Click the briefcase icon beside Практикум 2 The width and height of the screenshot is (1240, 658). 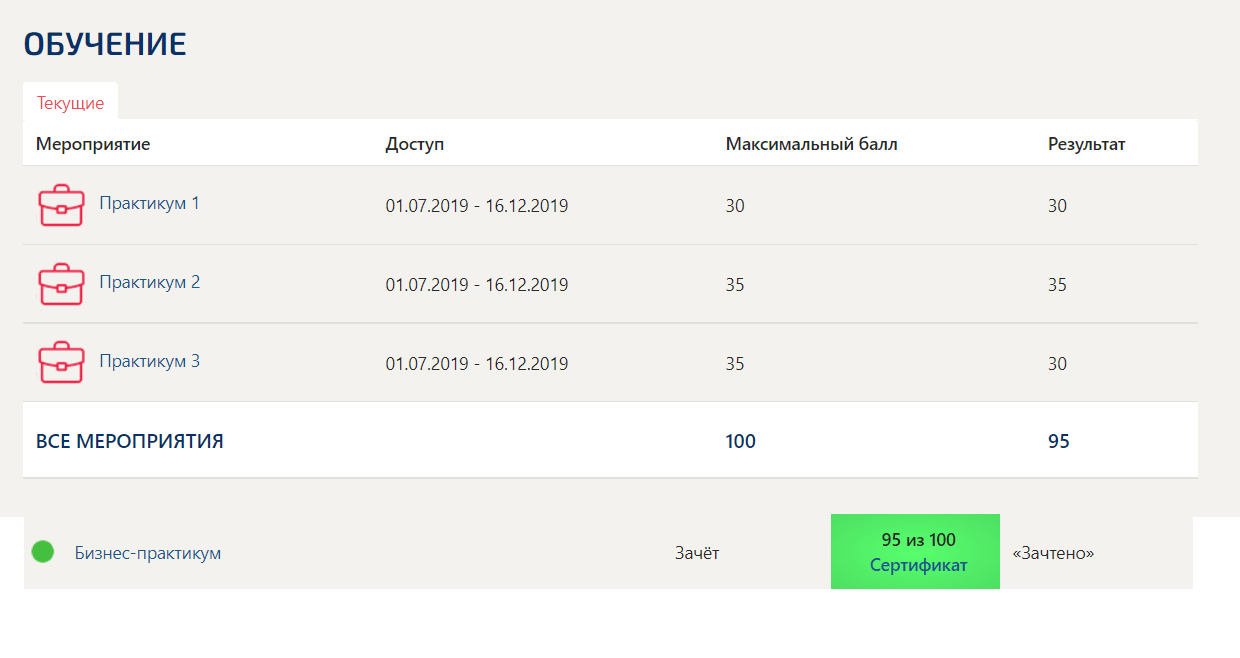[61, 284]
